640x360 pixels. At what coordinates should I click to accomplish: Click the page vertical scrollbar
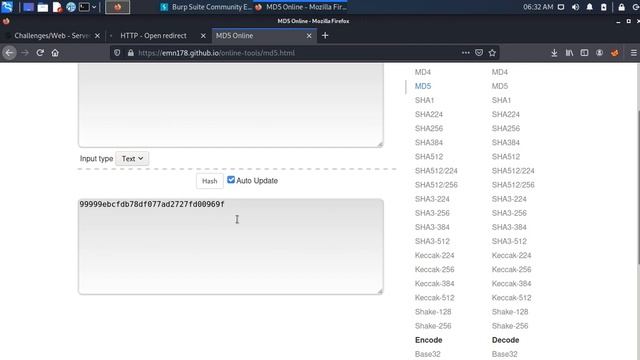638,188
